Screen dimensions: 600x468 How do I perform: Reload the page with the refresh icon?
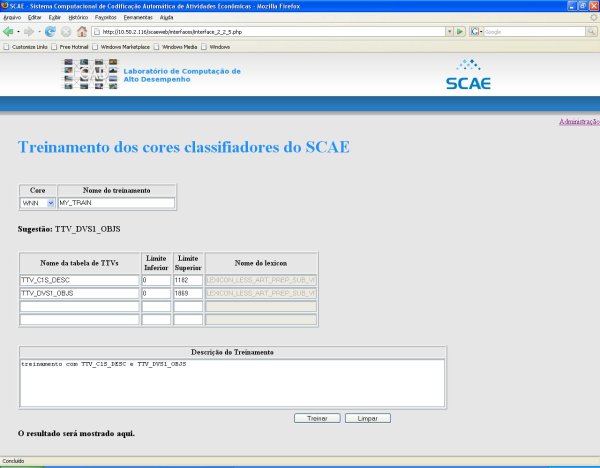pyautogui.click(x=50, y=32)
